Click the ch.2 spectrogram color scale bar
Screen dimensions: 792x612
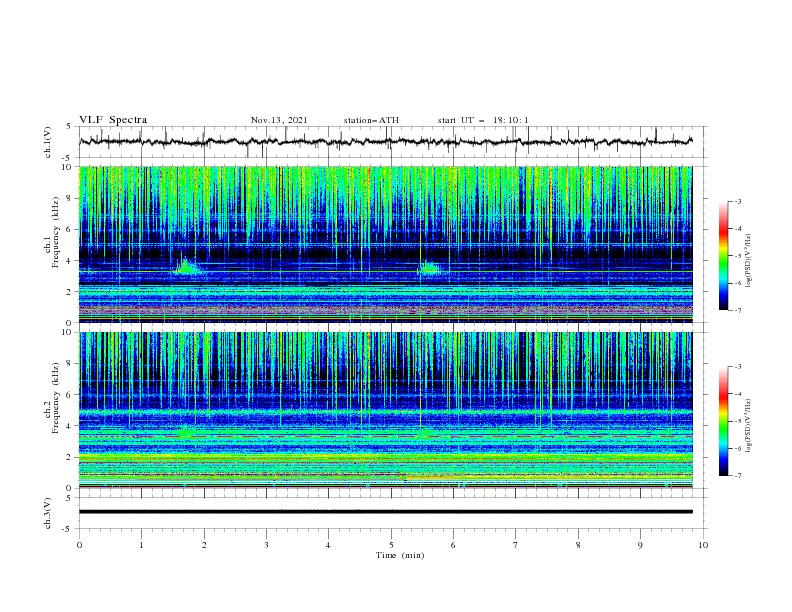tap(724, 421)
